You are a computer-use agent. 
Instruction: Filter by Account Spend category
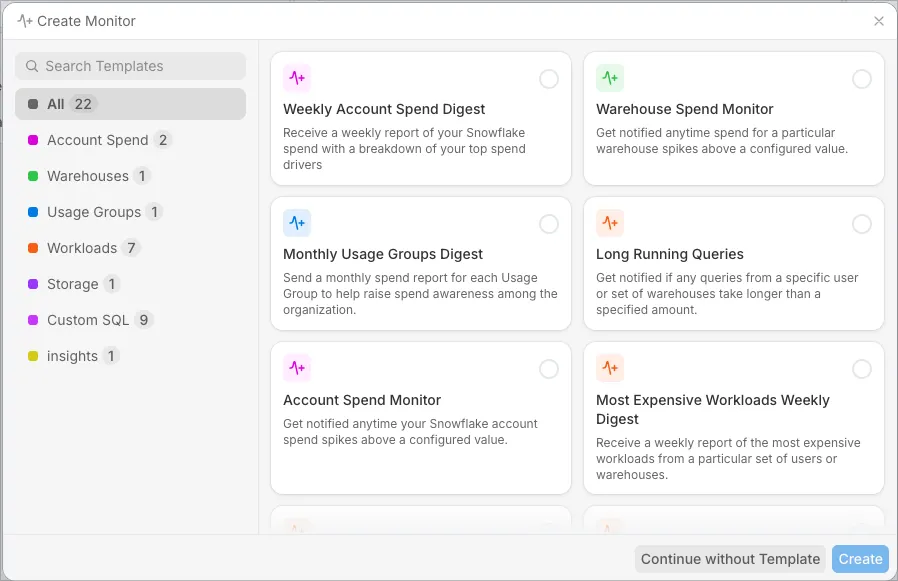pos(131,140)
